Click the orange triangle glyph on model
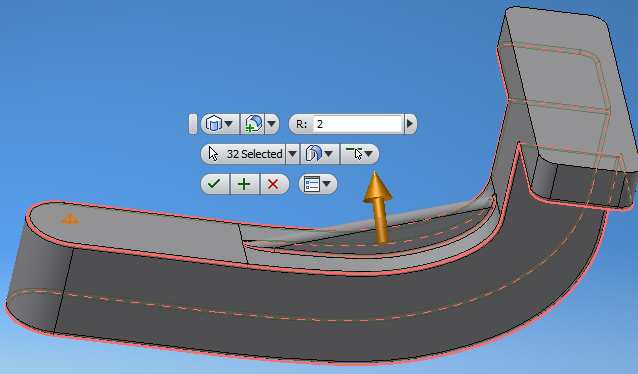 [70, 219]
